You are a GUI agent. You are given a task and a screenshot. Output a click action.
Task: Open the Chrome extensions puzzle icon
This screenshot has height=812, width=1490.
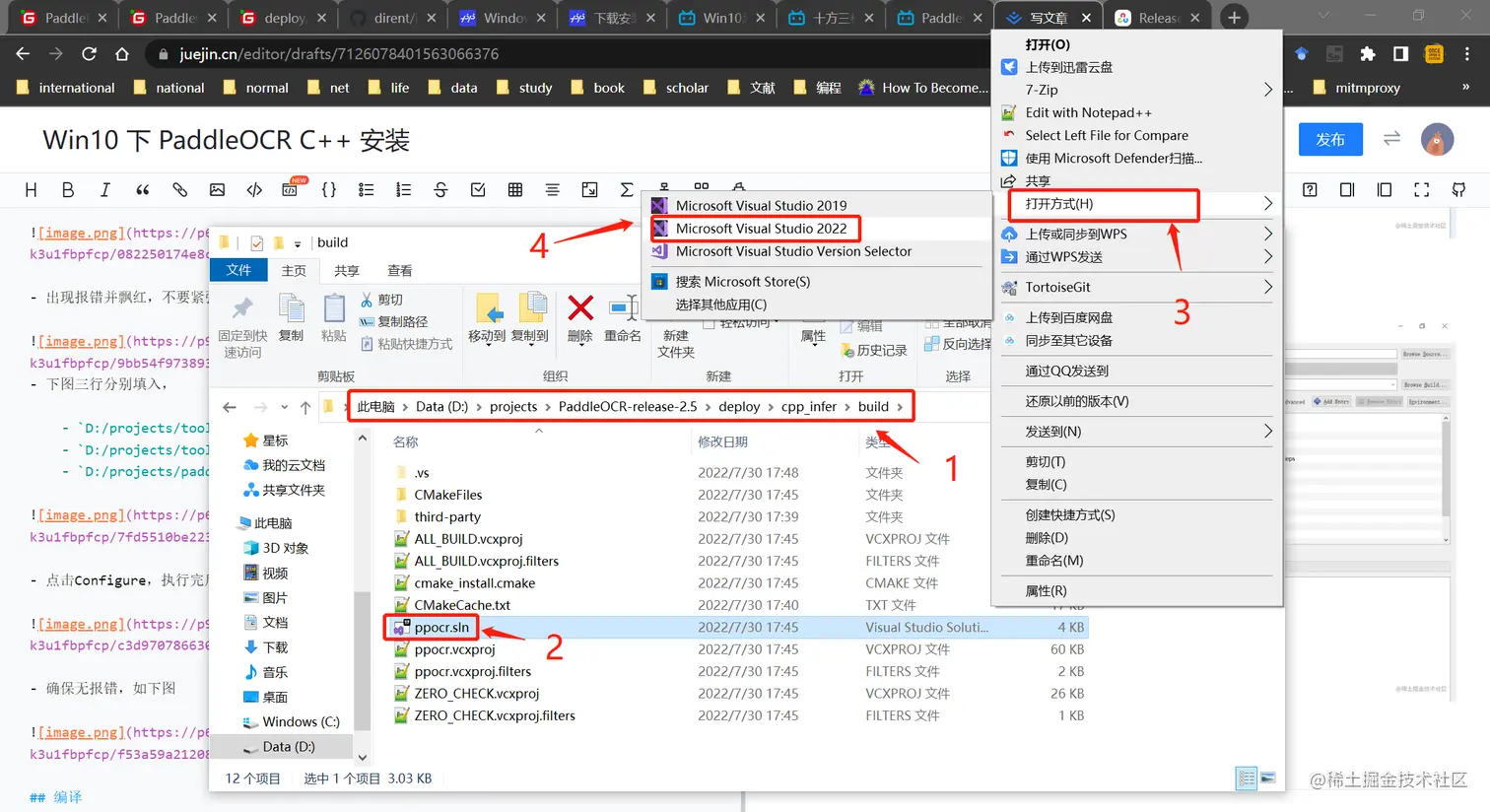pyautogui.click(x=1367, y=54)
